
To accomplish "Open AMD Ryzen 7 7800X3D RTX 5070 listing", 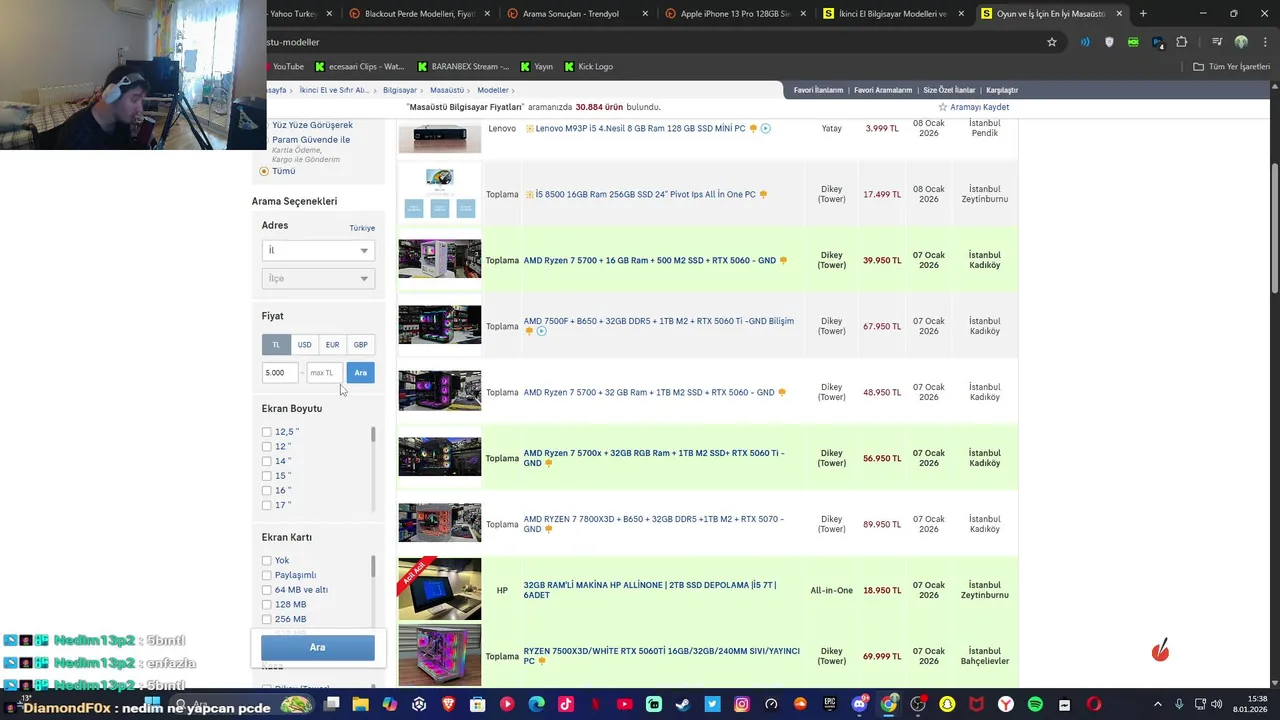I will pos(653,524).
